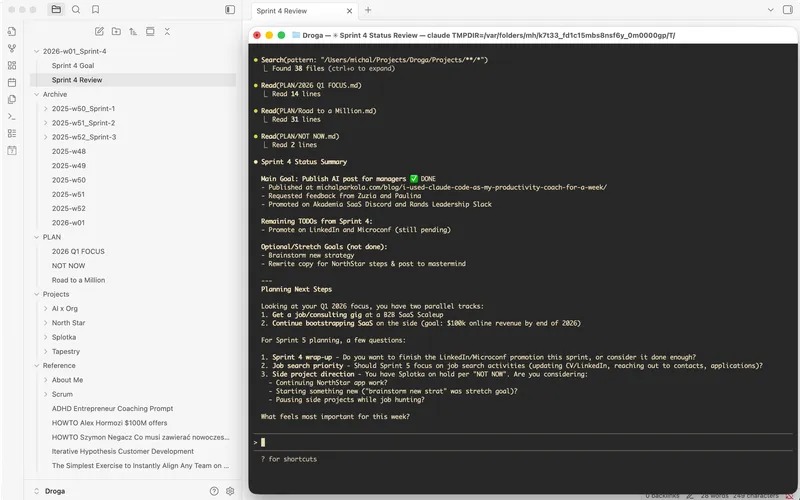Create a new folder icon
Viewport: 800px width, 500px height.
pos(116,31)
